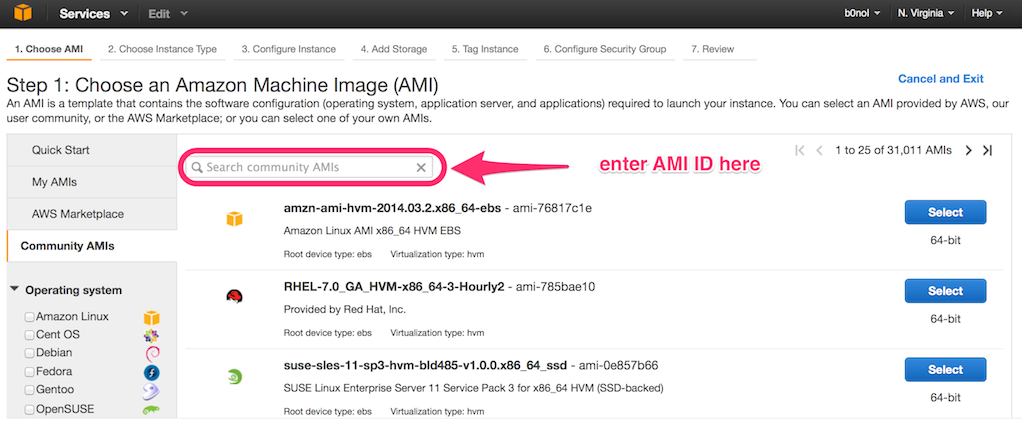Click the Red Hat logo icon
Screen dimensions: 1022x431
click(234, 297)
